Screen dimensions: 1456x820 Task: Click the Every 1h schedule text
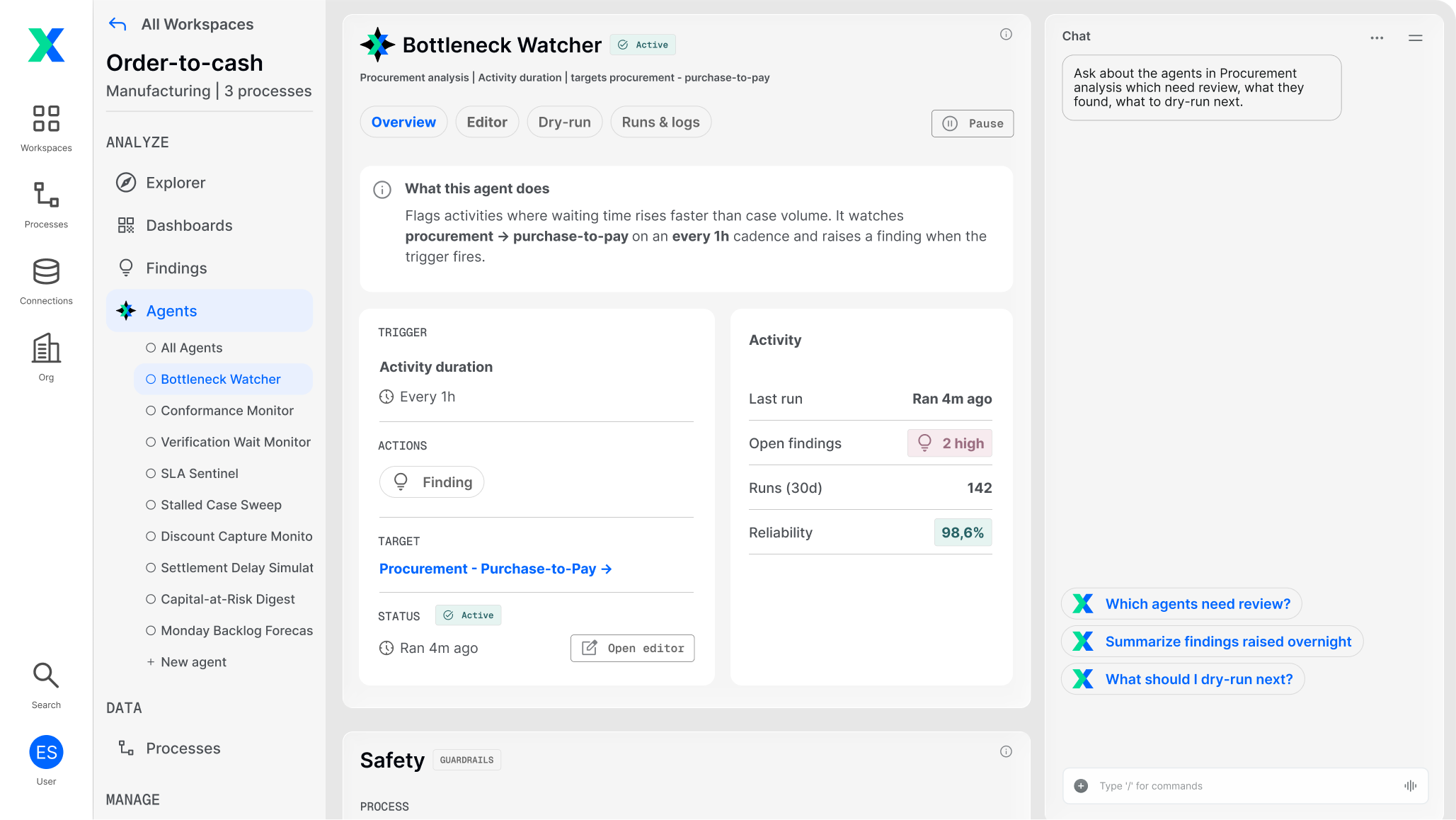[428, 397]
